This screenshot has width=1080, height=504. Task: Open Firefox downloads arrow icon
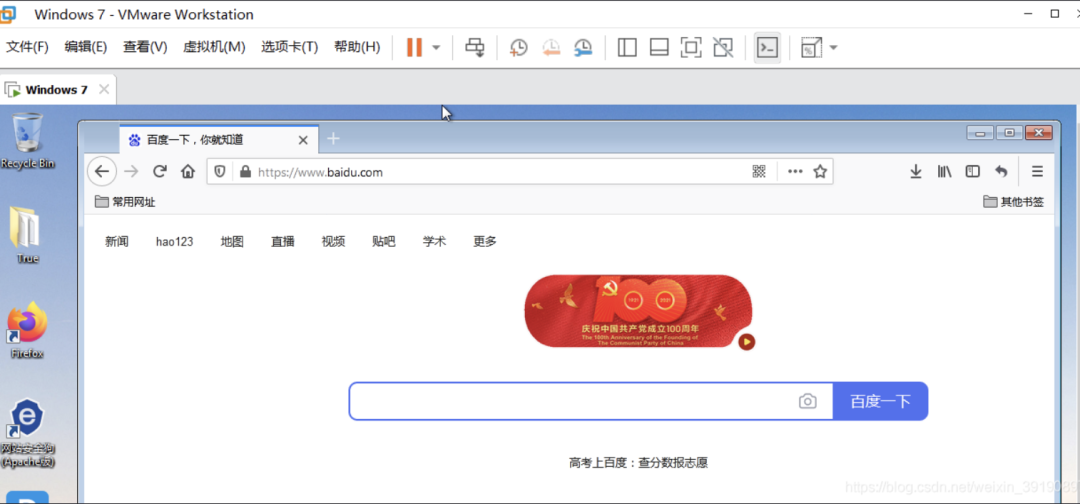915,171
